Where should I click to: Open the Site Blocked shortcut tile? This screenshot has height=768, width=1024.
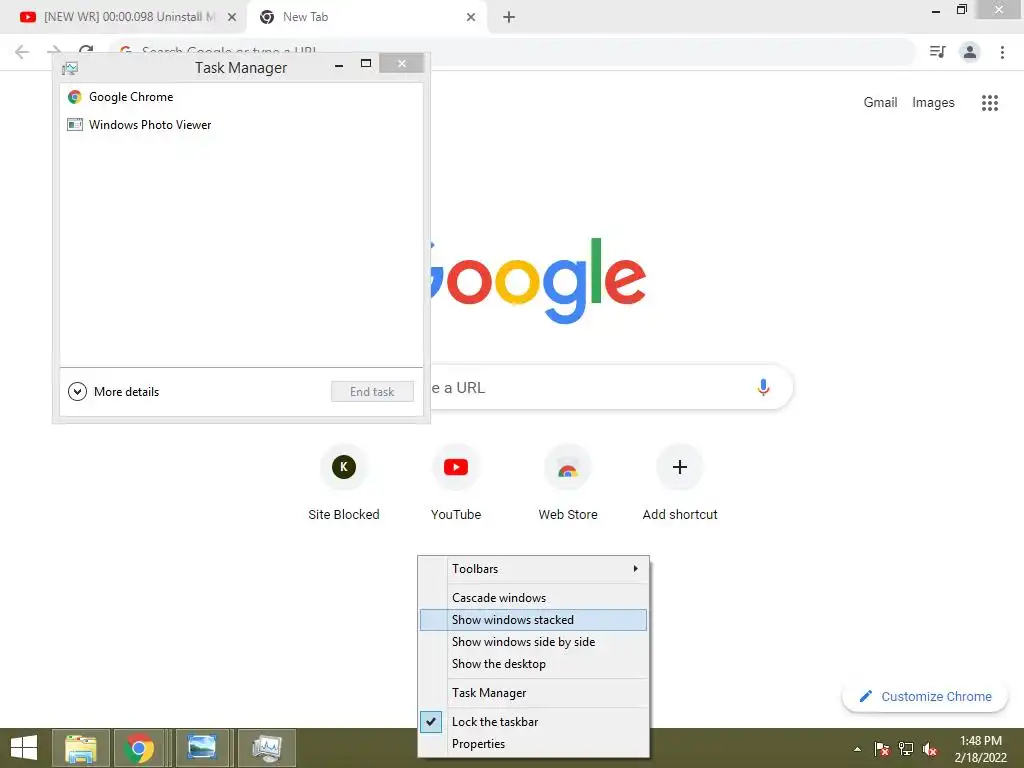pos(344,483)
